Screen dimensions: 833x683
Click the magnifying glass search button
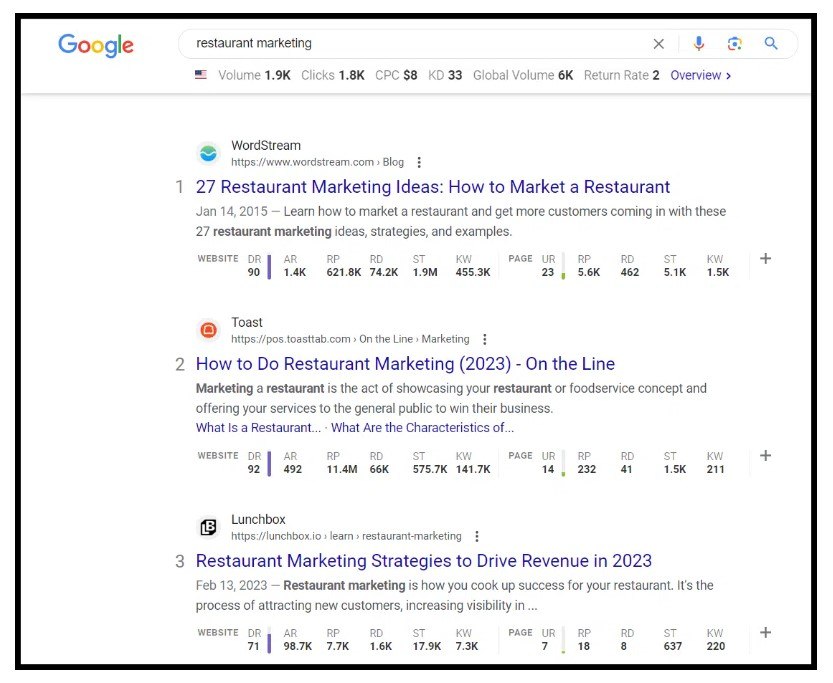[x=771, y=43]
